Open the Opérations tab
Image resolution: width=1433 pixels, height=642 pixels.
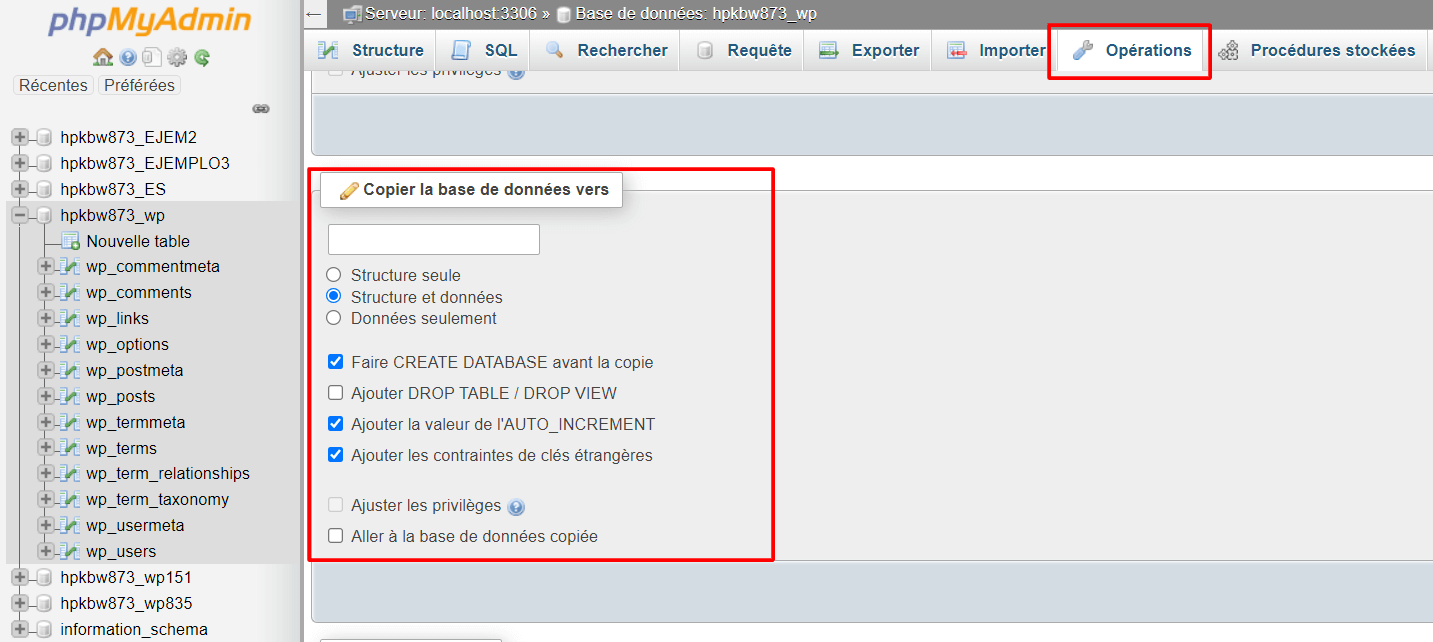tap(1131, 50)
